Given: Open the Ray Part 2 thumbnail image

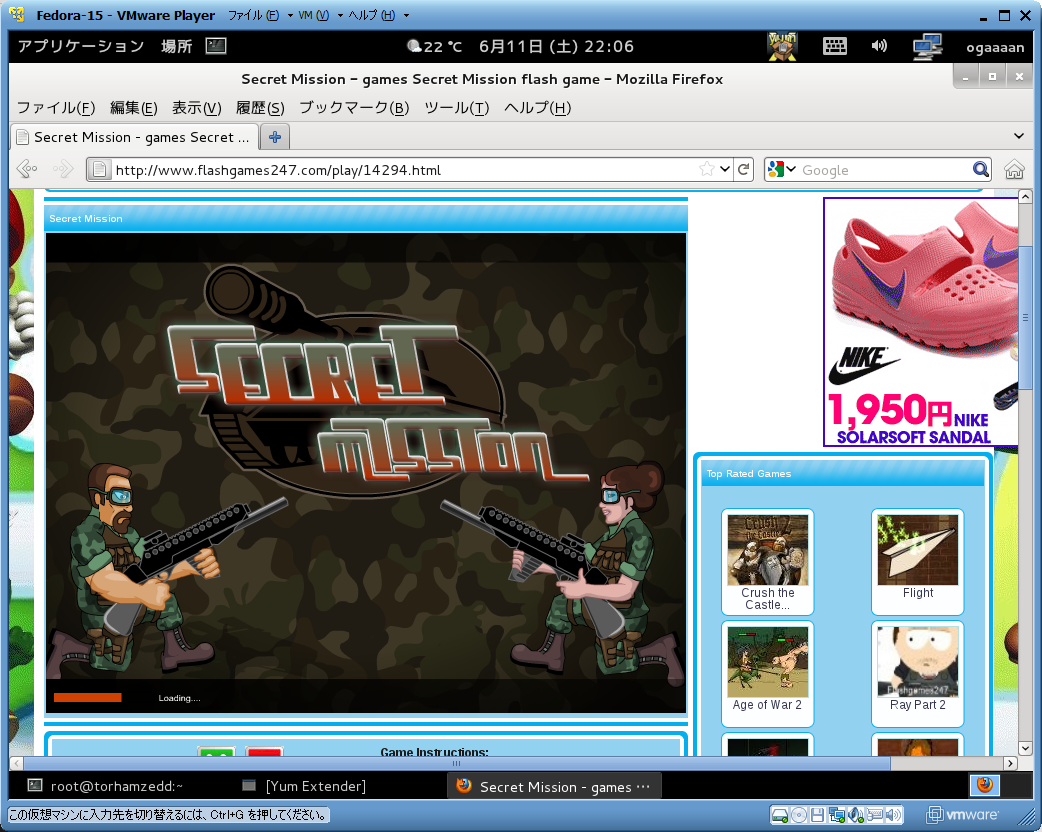Looking at the screenshot, I should [918, 662].
